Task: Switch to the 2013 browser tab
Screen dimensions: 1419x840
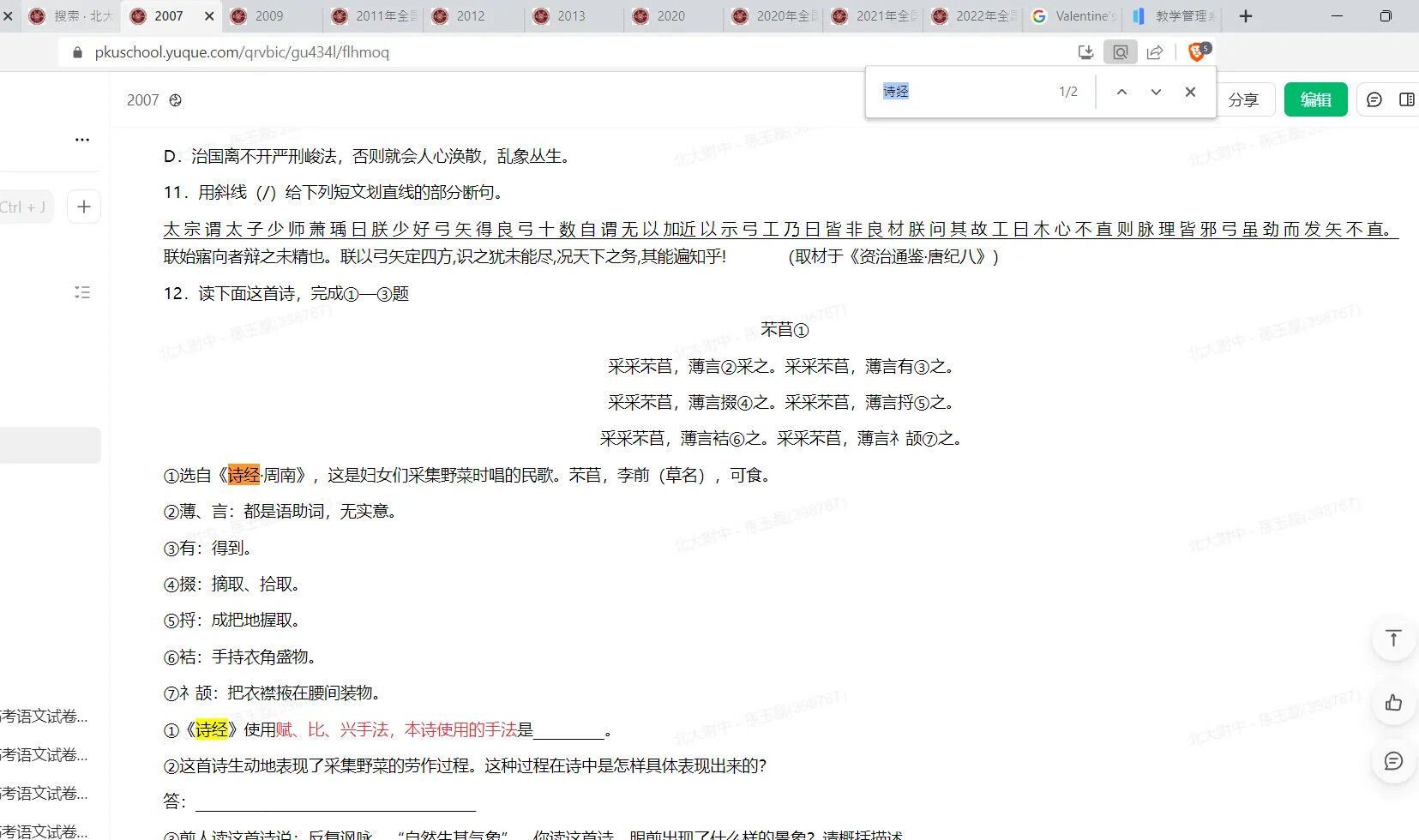Action: click(570, 15)
